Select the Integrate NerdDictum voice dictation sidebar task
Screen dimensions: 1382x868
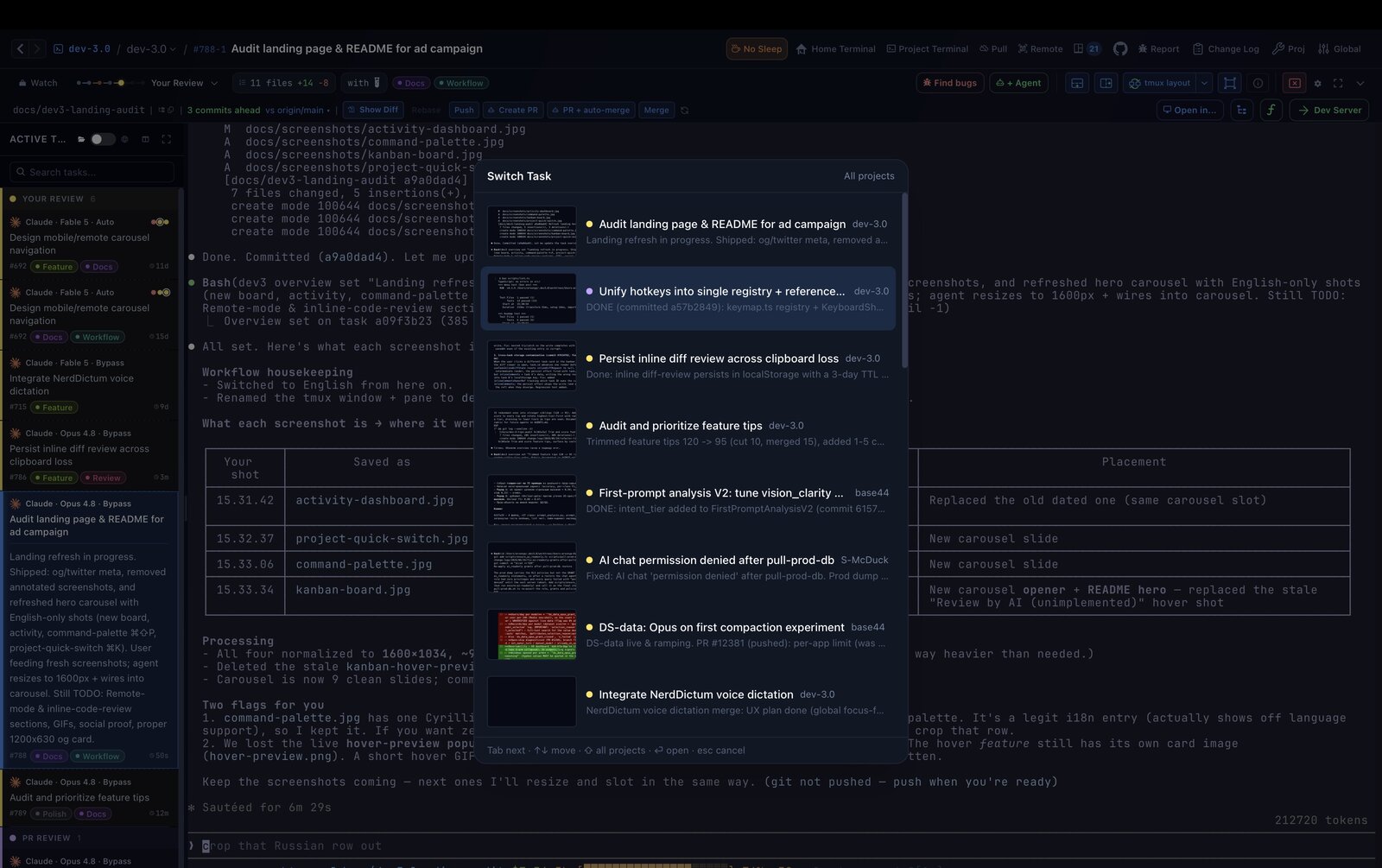(89, 383)
